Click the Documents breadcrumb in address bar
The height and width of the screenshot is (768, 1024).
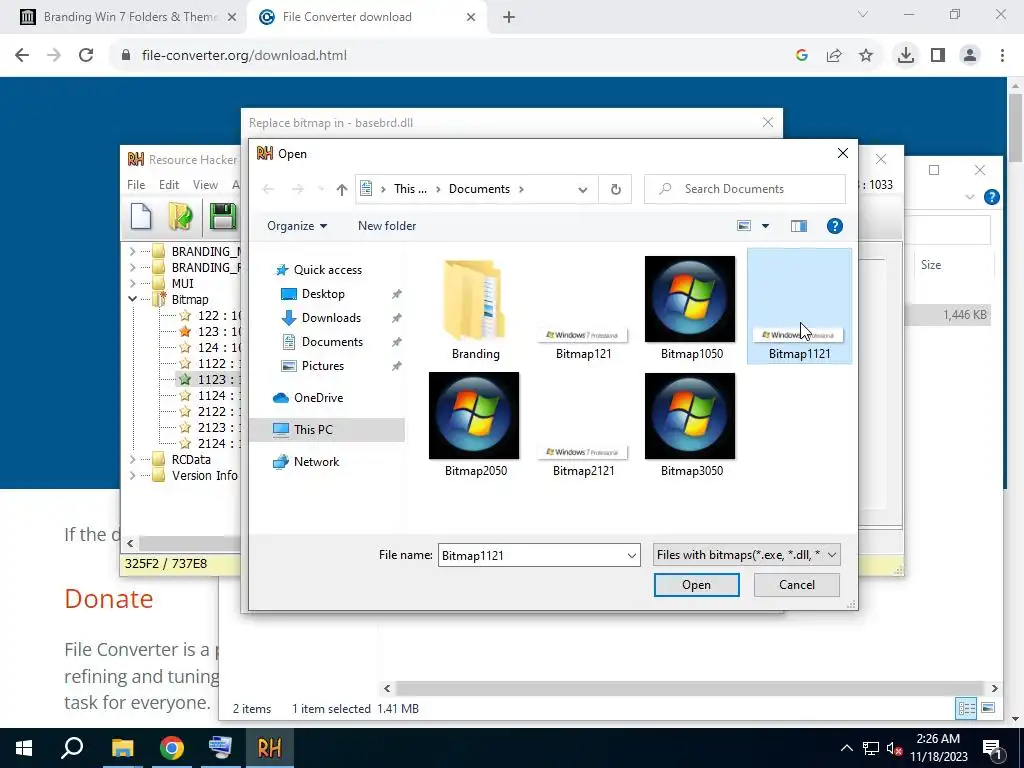coord(479,189)
